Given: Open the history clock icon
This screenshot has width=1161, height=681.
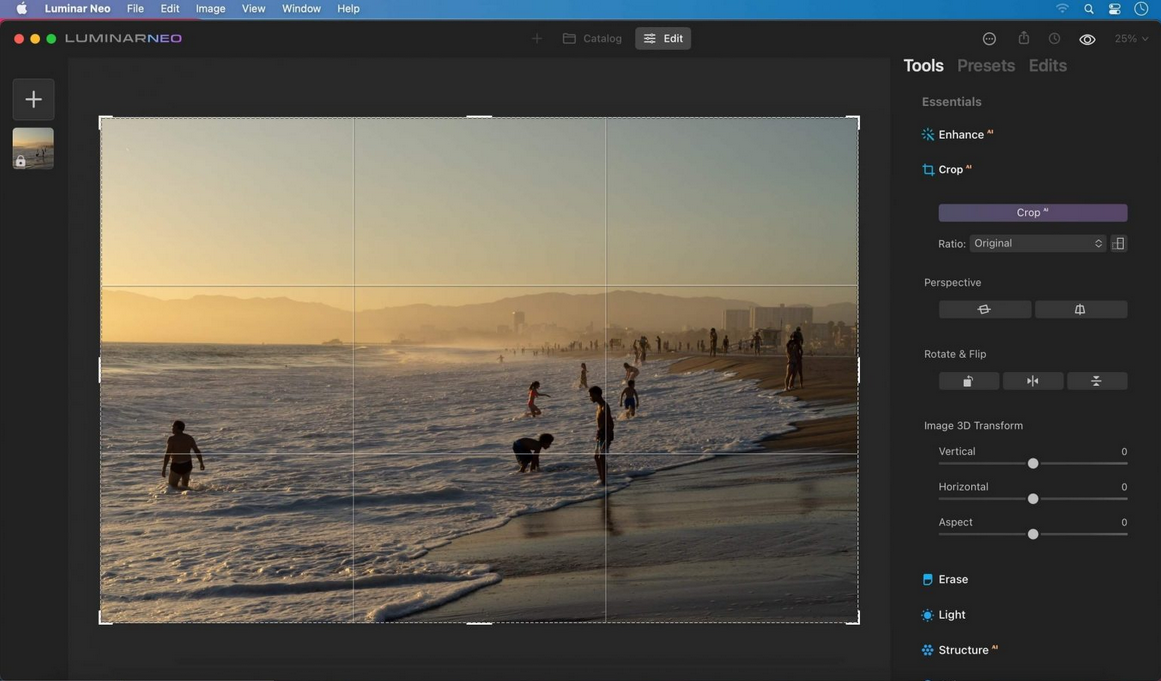Looking at the screenshot, I should click(1054, 38).
